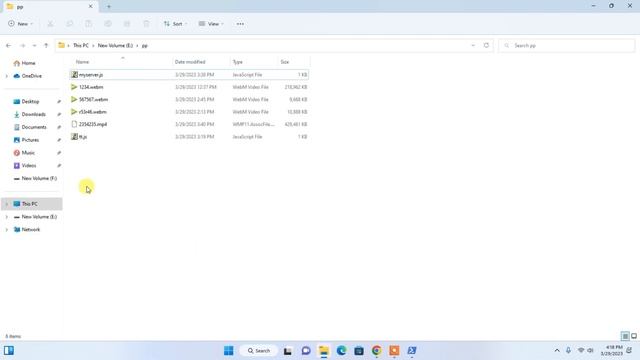
Task: Click the Cut icon in the toolbar
Action: point(50,24)
